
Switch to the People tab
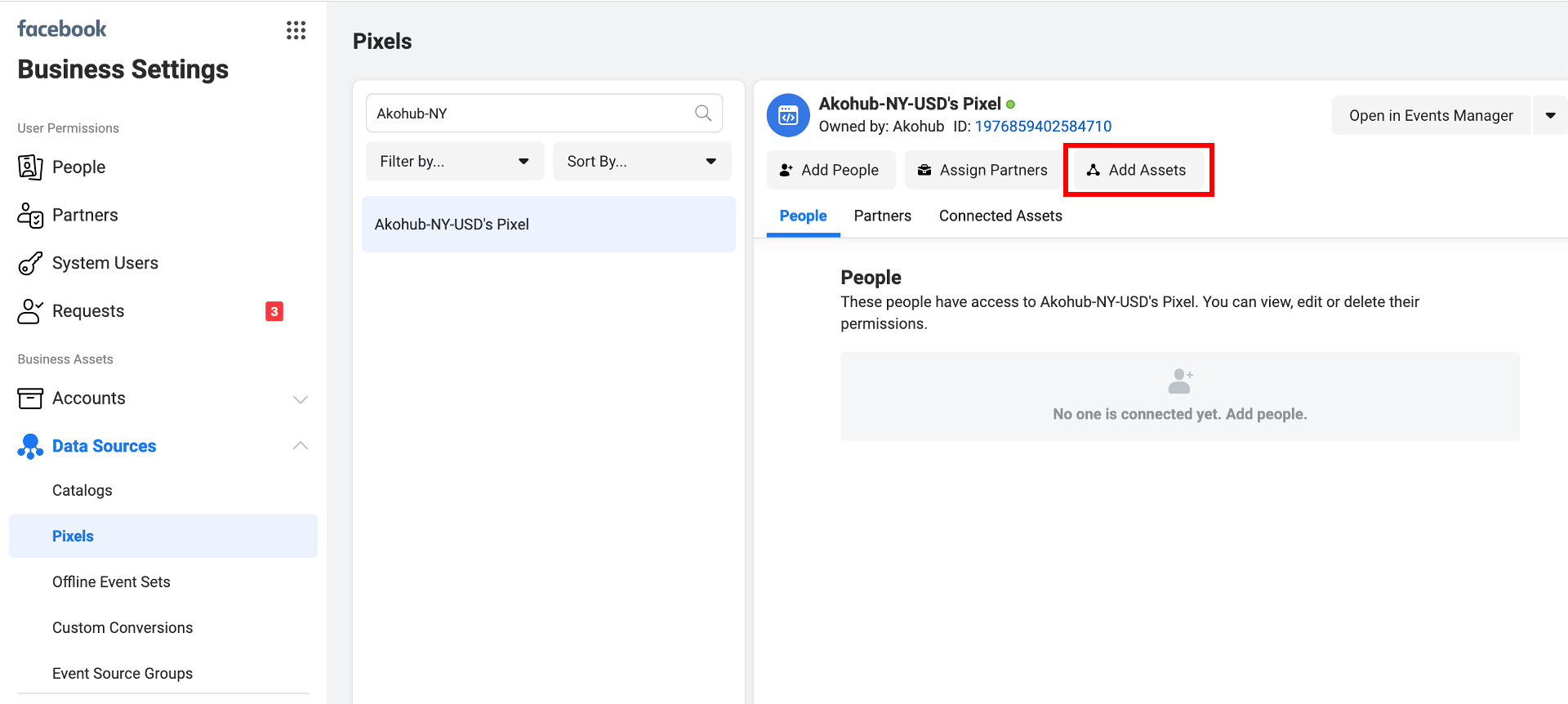coord(803,216)
